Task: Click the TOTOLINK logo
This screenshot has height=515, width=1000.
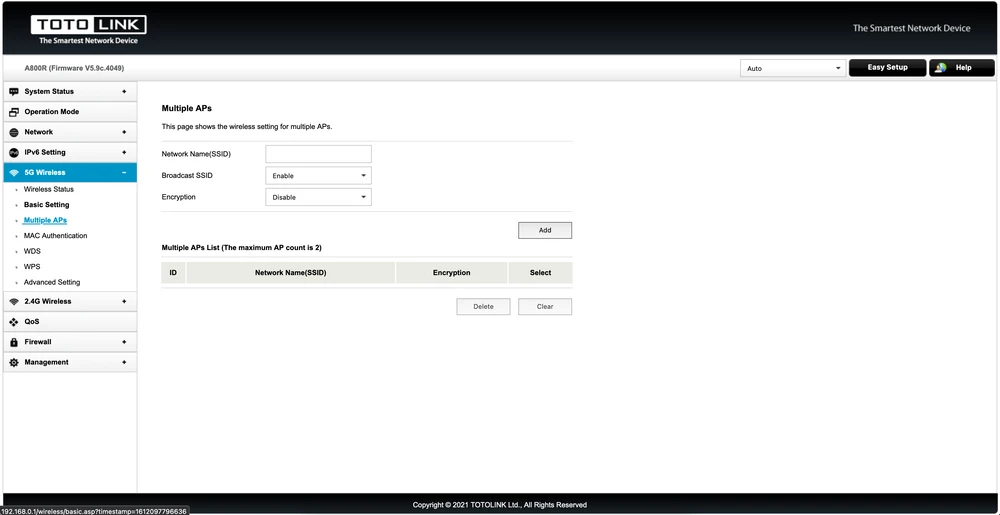Action: [x=89, y=30]
